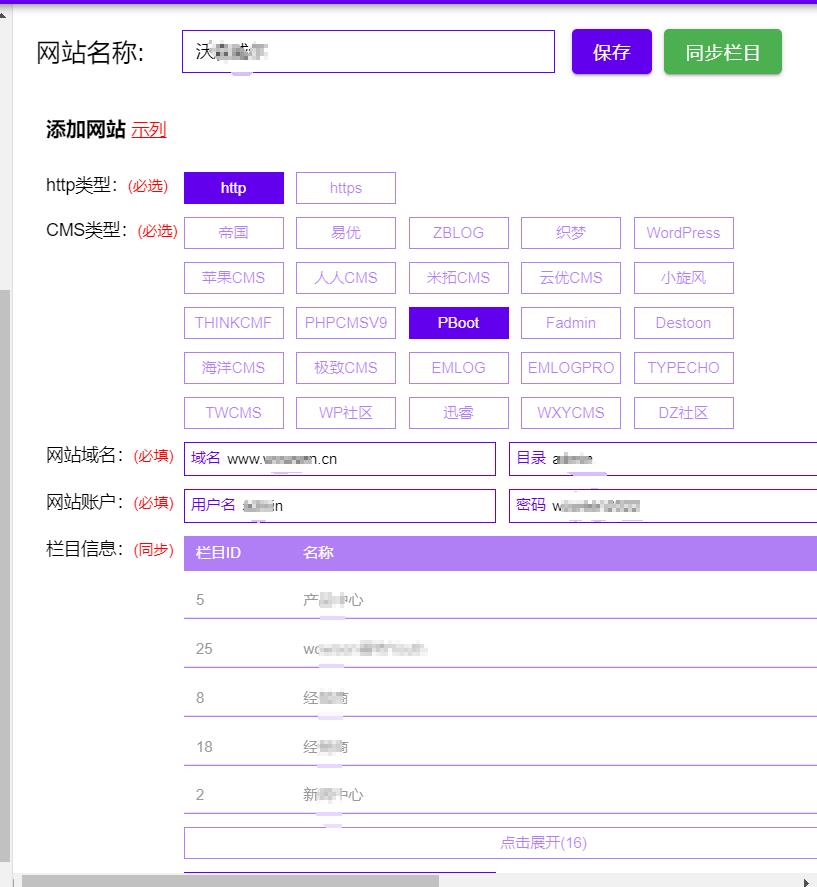
Task: Click the horizontal scrollbar at bottom
Action: pos(230,881)
